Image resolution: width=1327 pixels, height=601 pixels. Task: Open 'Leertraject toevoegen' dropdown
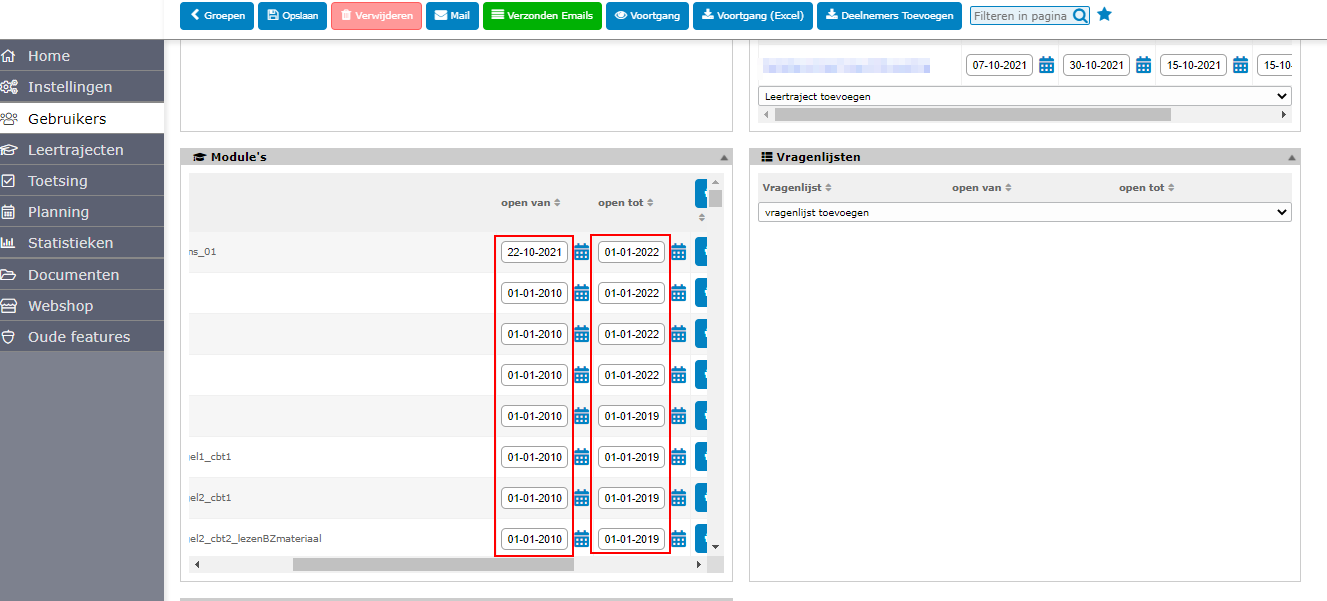coord(1024,96)
